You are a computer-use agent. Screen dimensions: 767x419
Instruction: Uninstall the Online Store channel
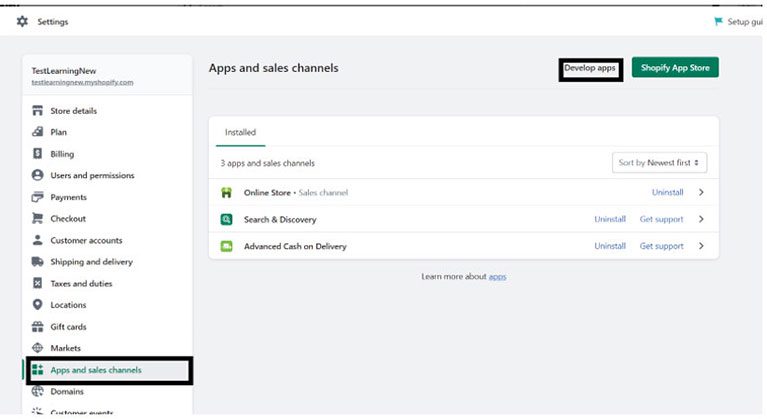(x=667, y=192)
